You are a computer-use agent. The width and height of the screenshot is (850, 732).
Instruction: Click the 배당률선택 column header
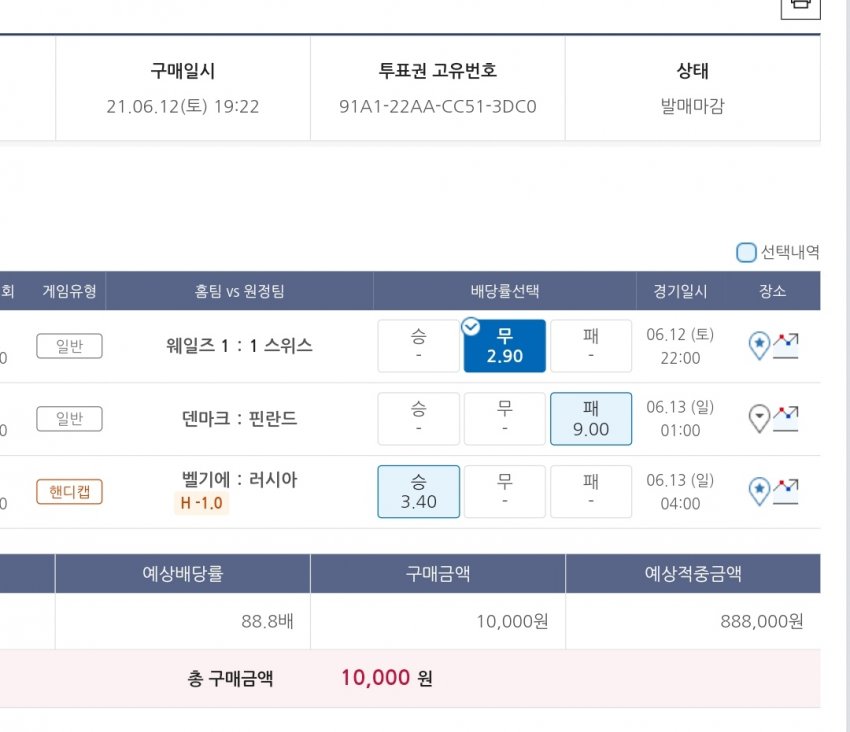tap(505, 291)
